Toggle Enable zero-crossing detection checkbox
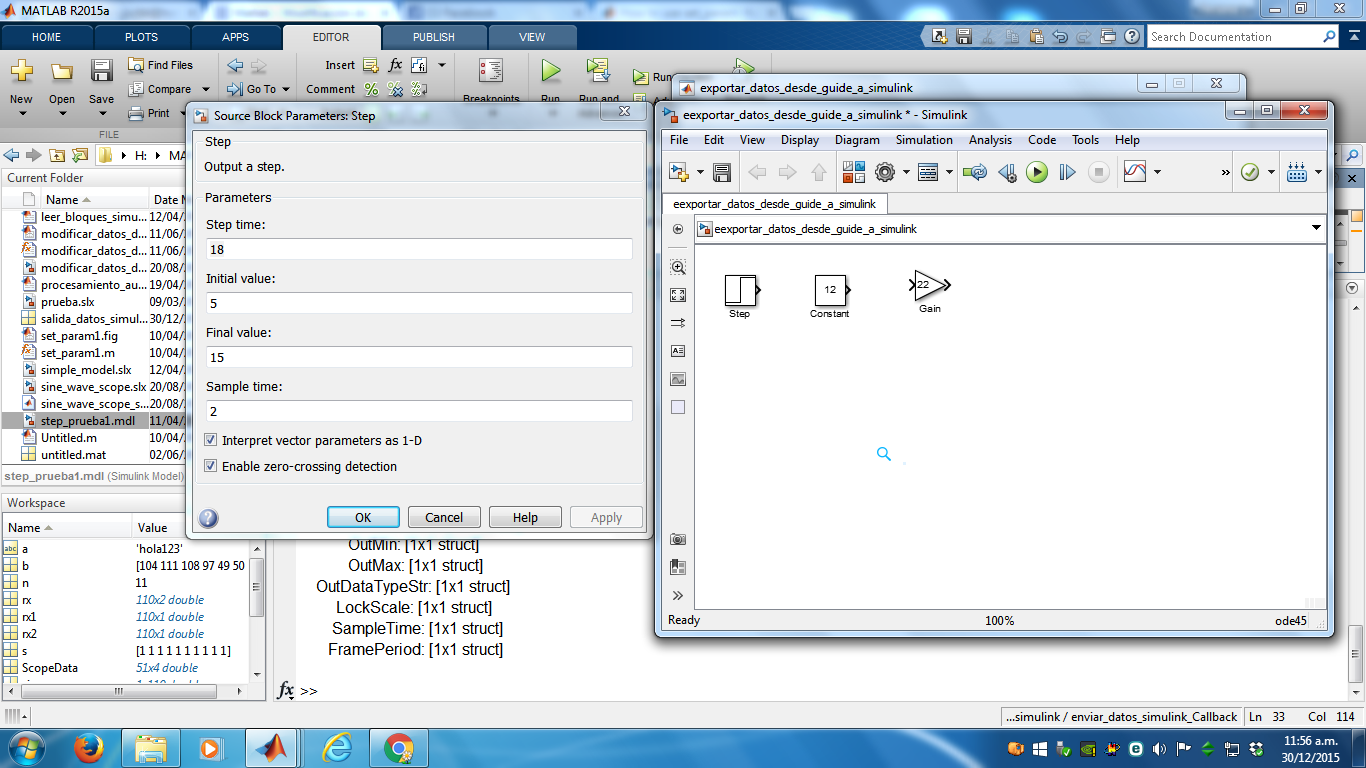The image size is (1366, 768). click(x=210, y=466)
